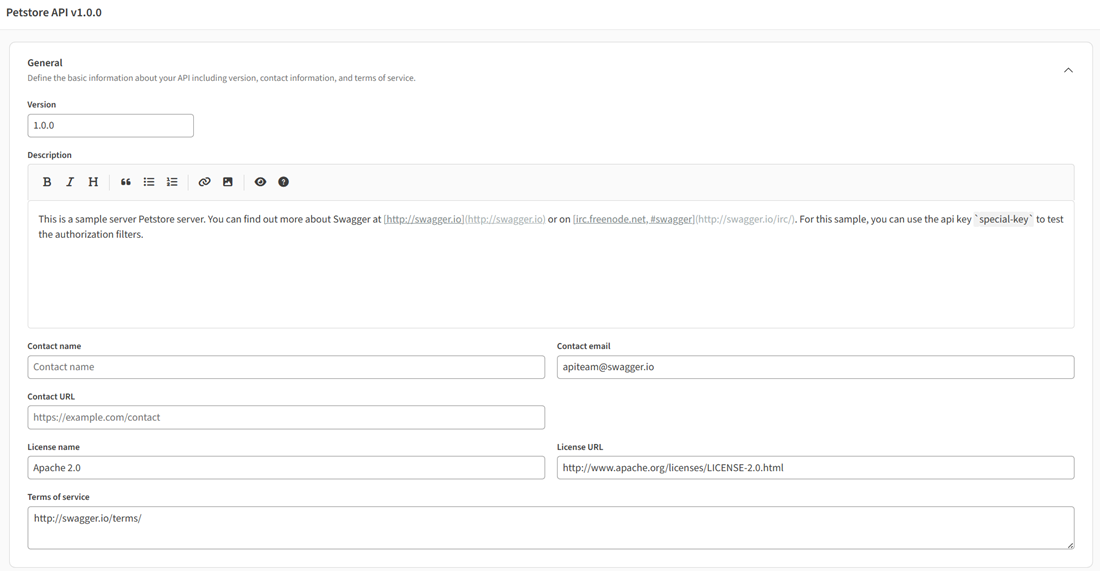Edit the License URL field
The width and height of the screenshot is (1100, 571).
click(815, 468)
